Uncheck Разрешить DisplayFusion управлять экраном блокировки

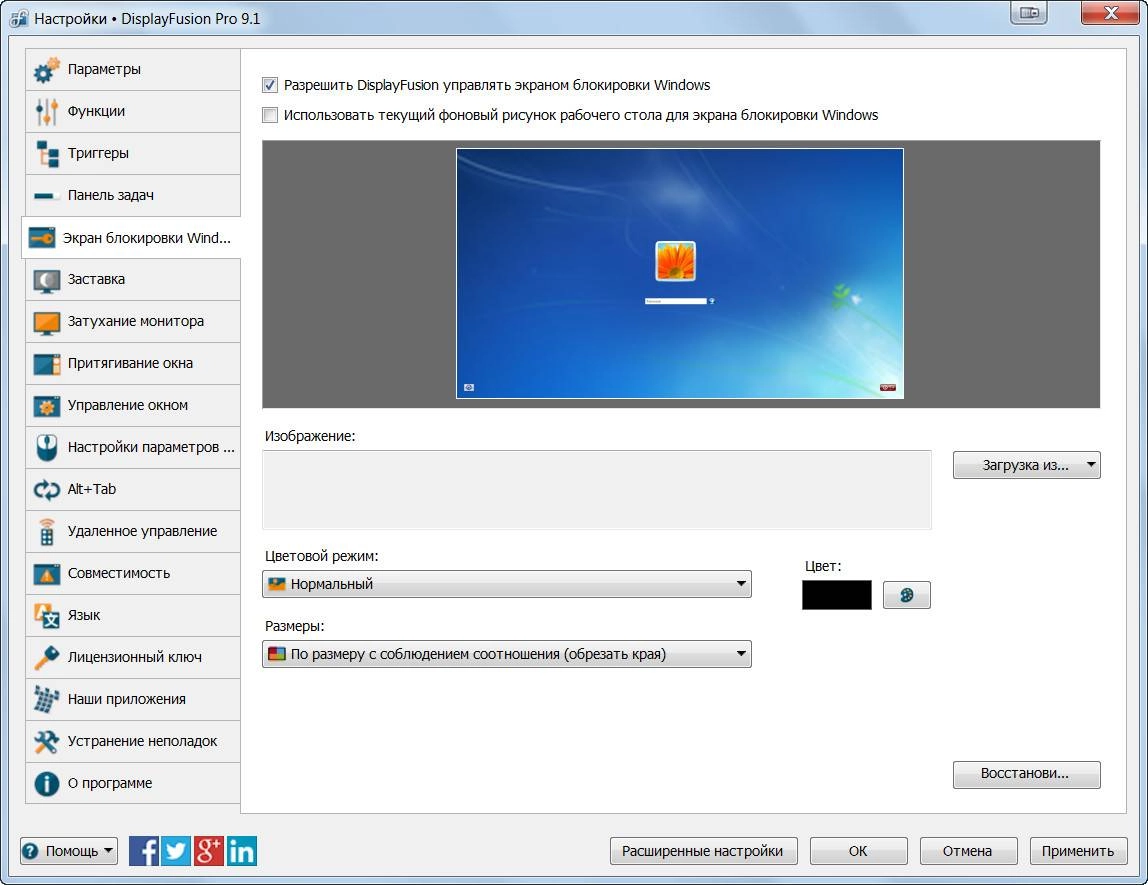[x=270, y=85]
